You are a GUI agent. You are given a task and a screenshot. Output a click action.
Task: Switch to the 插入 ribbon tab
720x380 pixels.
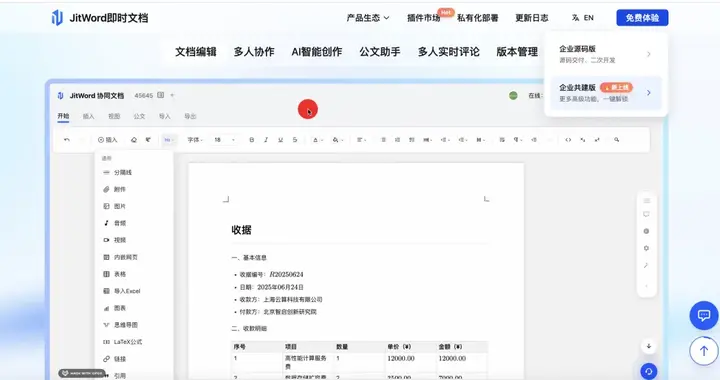click(89, 116)
